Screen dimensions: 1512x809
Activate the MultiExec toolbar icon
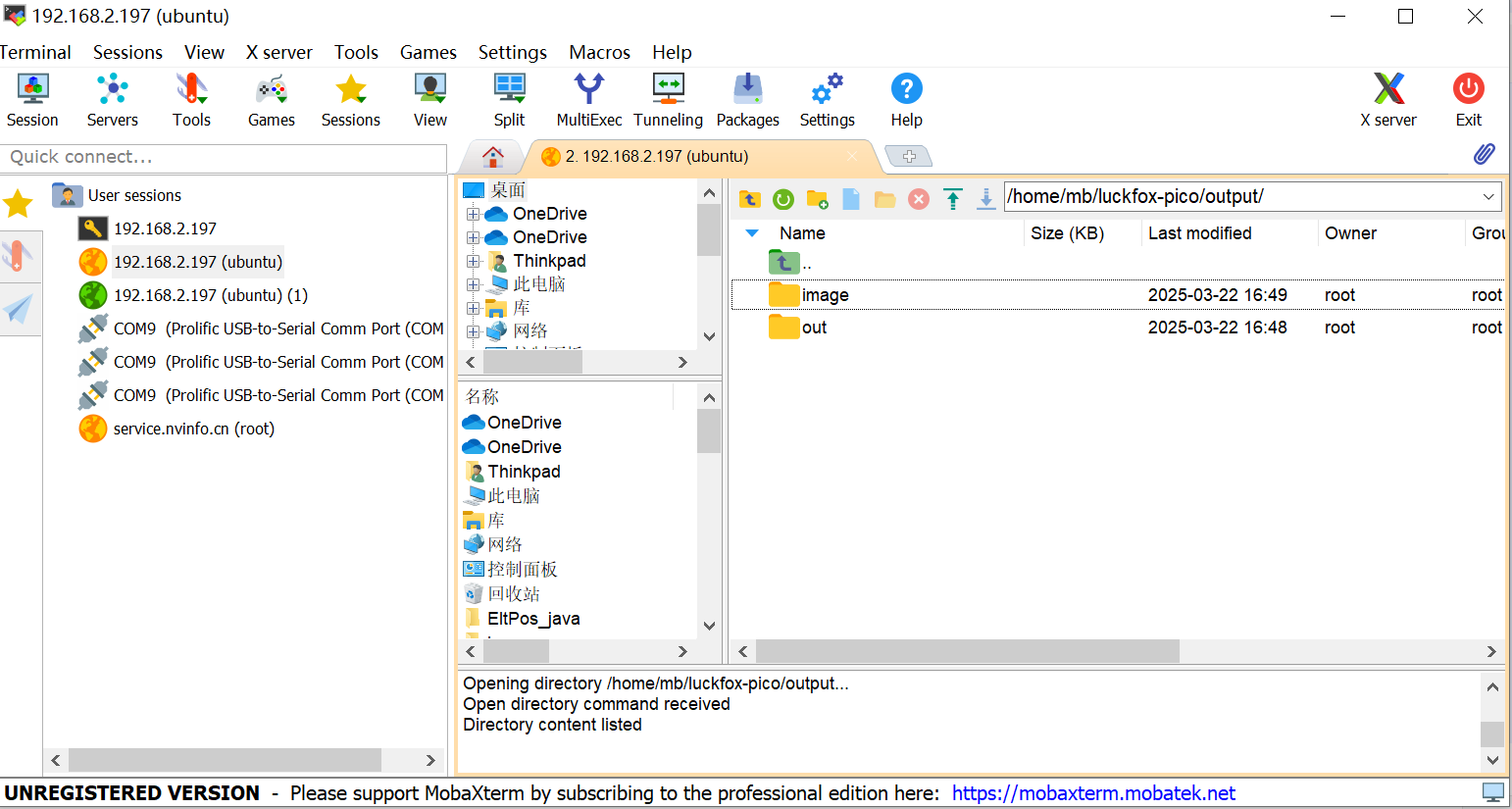(x=588, y=100)
